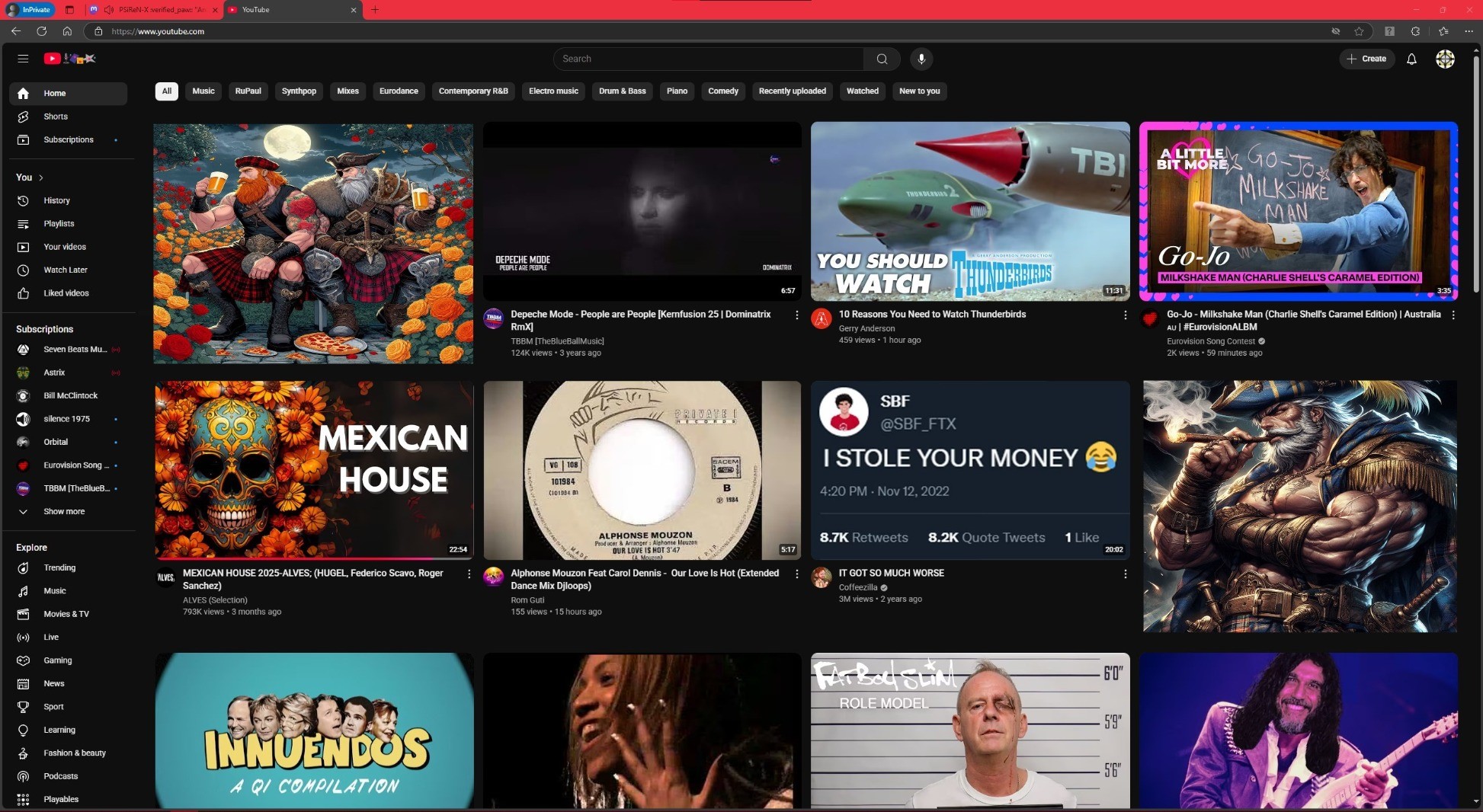Image resolution: width=1483 pixels, height=812 pixels.
Task: Switch to the PSiReN-X browser tab
Action: coord(154,10)
